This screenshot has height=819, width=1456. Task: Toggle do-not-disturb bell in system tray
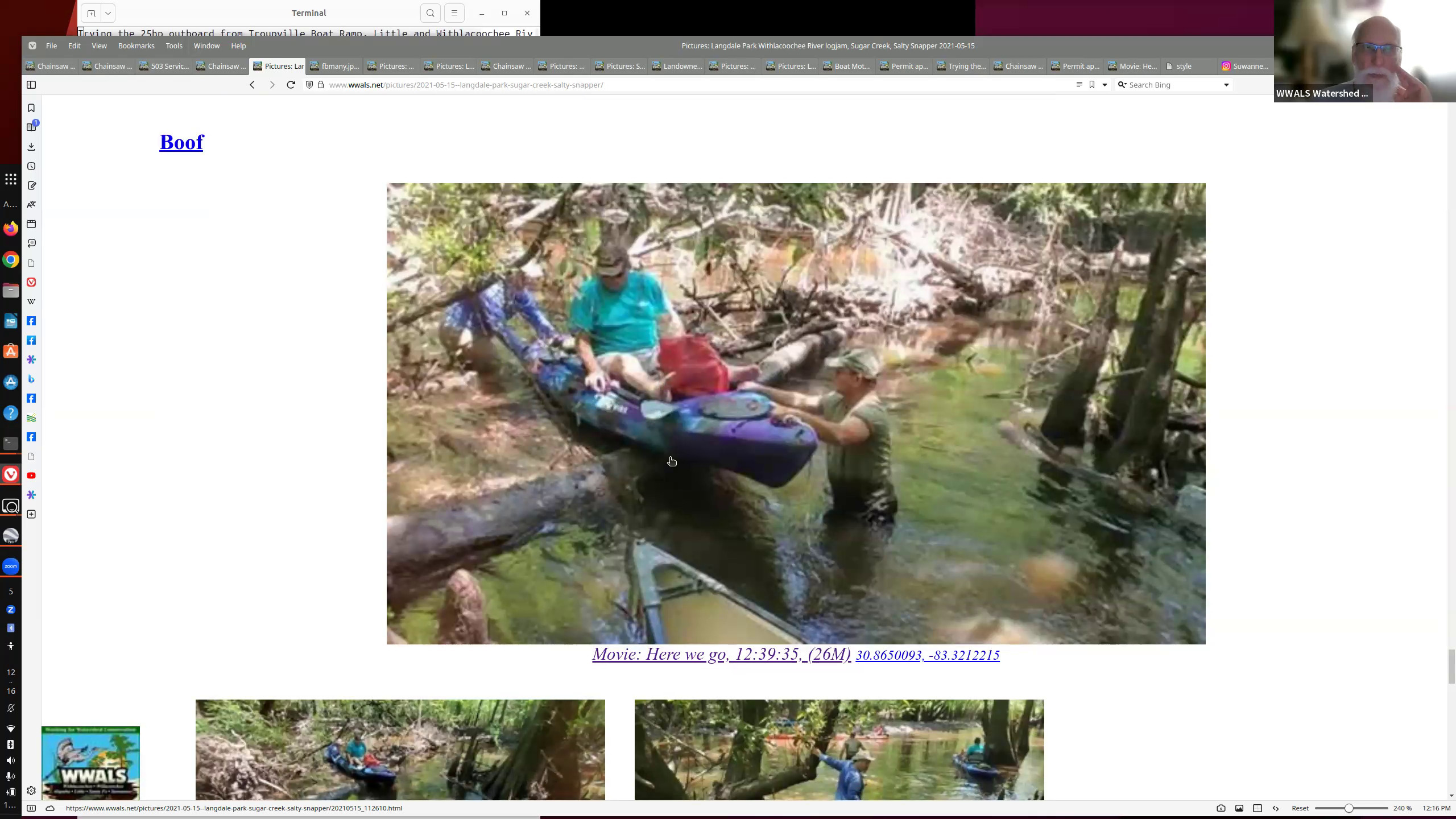coord(11,708)
